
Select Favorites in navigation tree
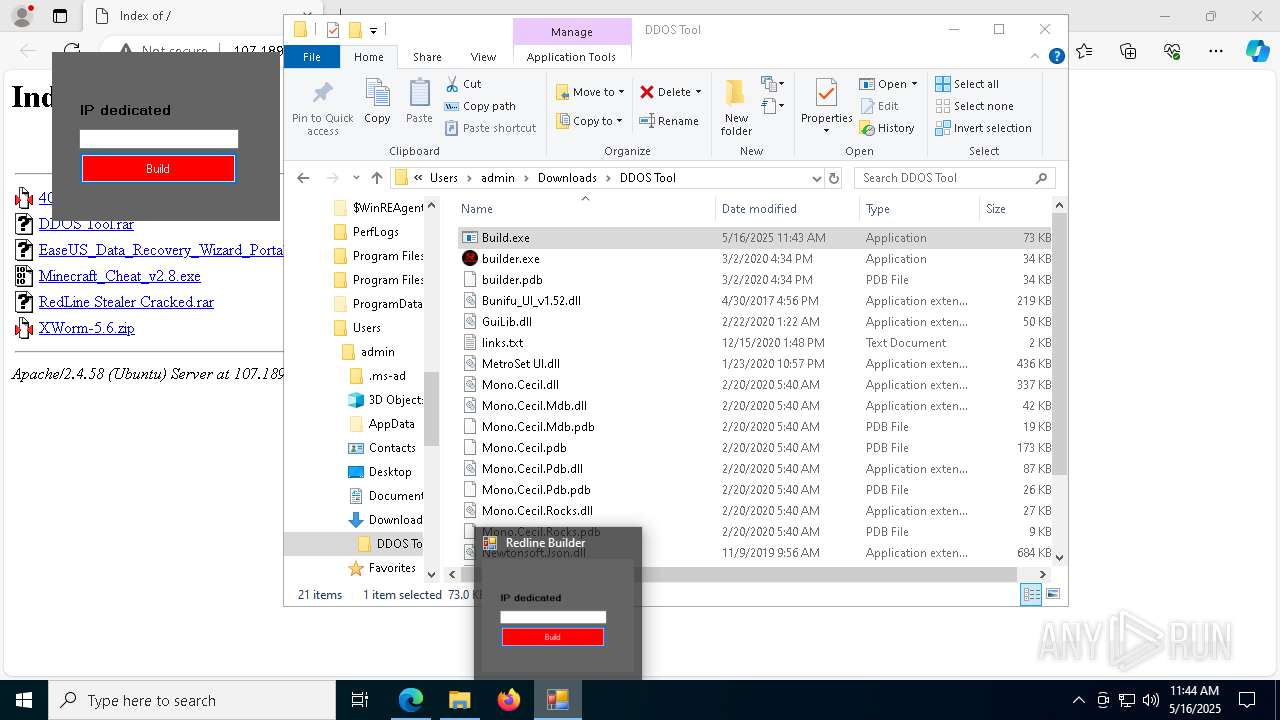pos(391,568)
